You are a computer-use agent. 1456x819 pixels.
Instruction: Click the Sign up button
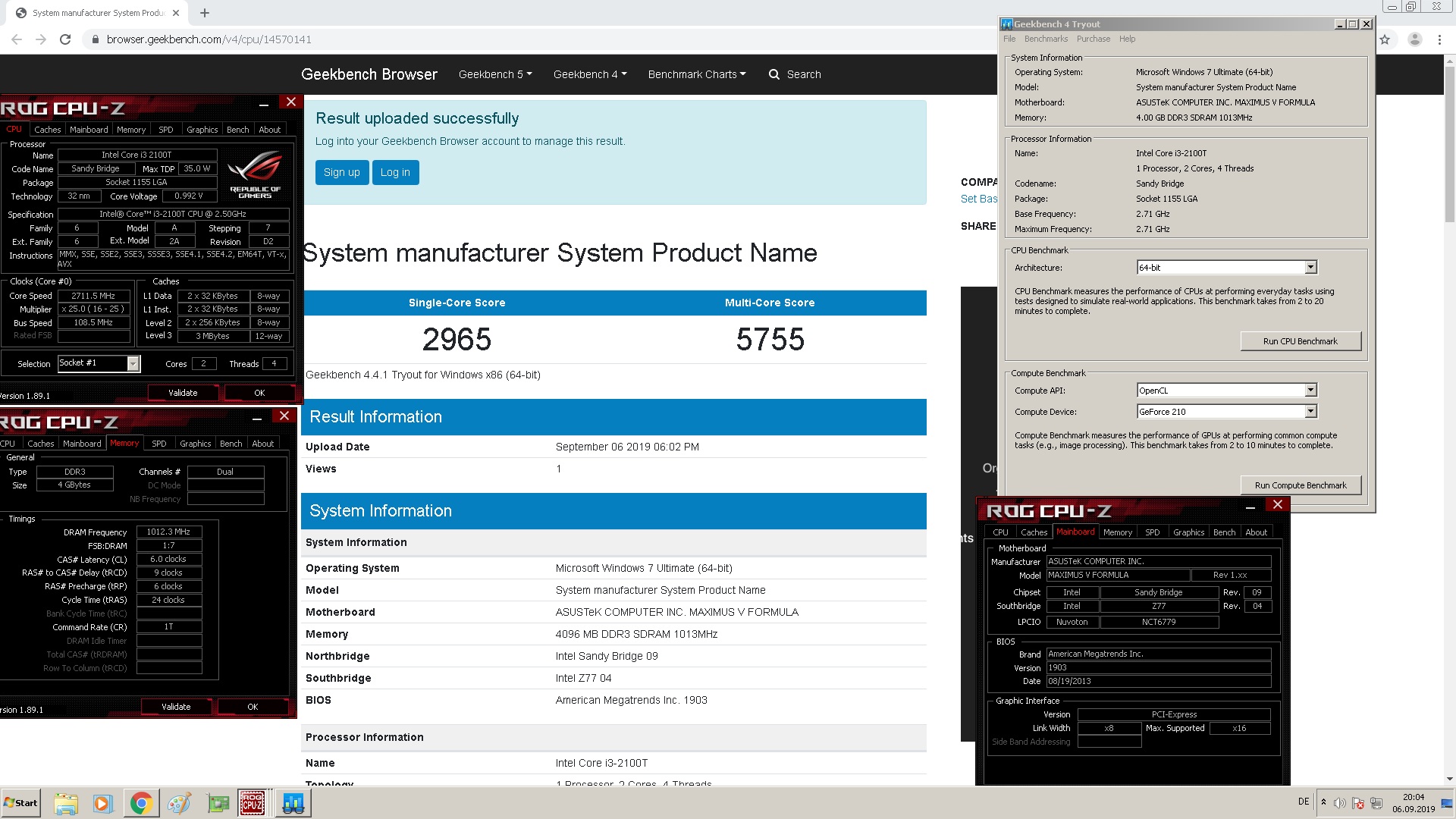click(x=342, y=172)
